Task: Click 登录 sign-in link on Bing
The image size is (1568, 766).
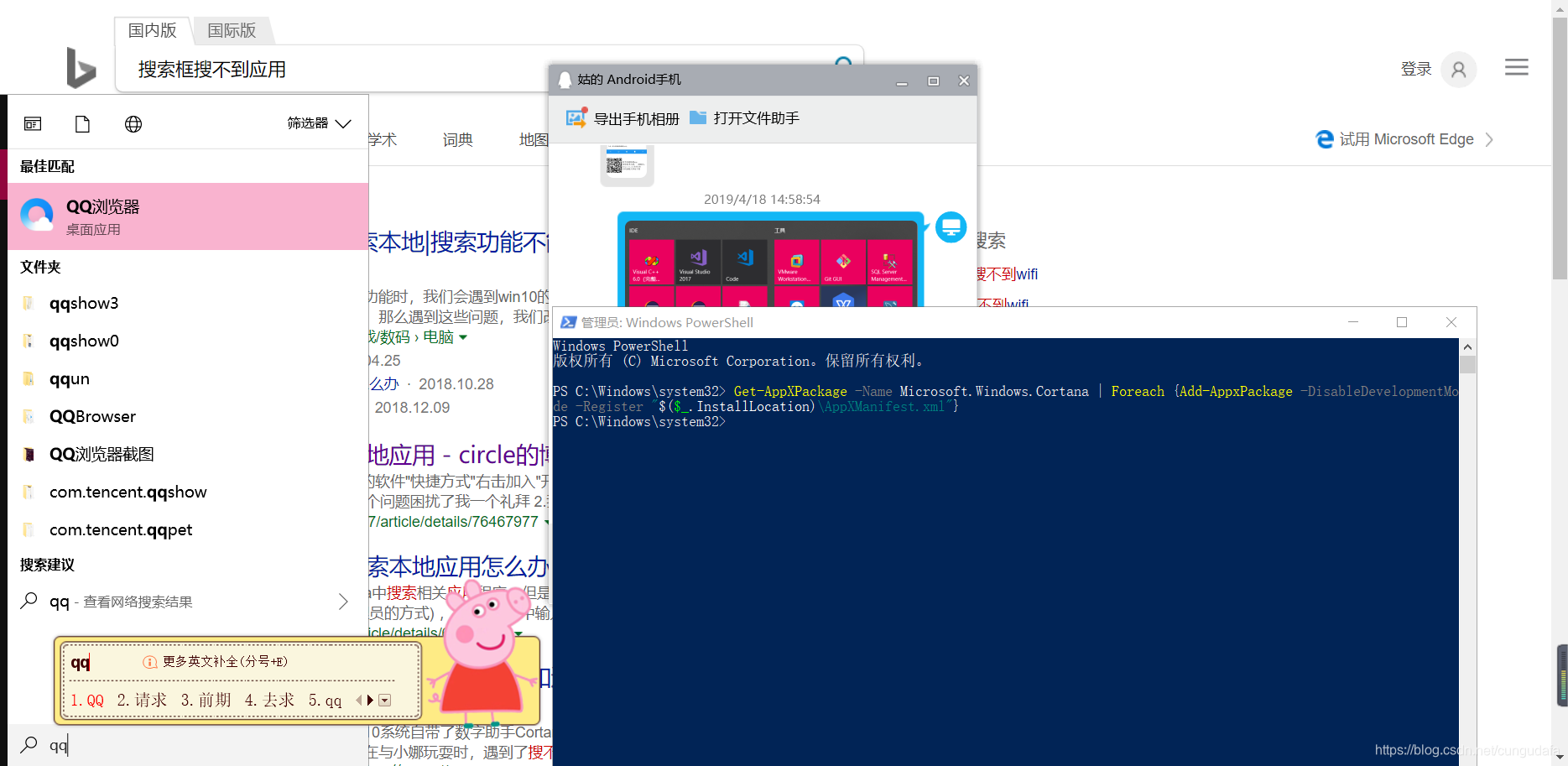Action: 1416,69
